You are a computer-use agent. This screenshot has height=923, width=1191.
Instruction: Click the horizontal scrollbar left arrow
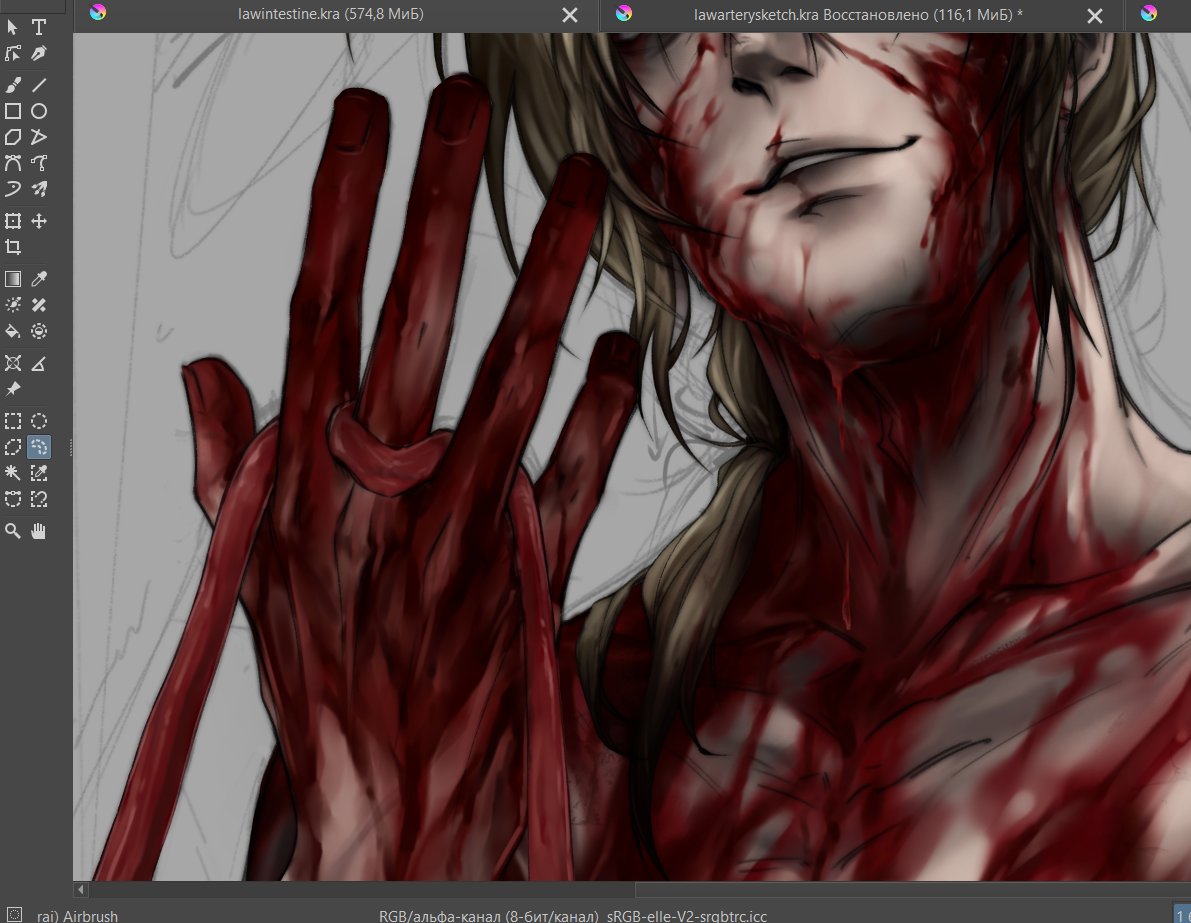[81, 890]
